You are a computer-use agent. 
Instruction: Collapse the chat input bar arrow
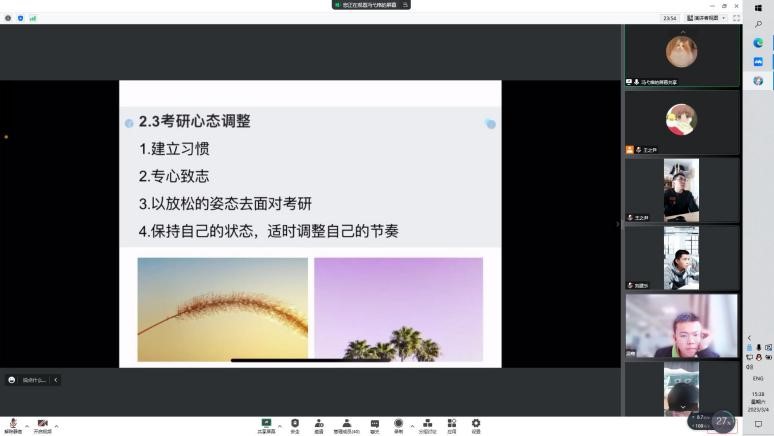(56, 380)
